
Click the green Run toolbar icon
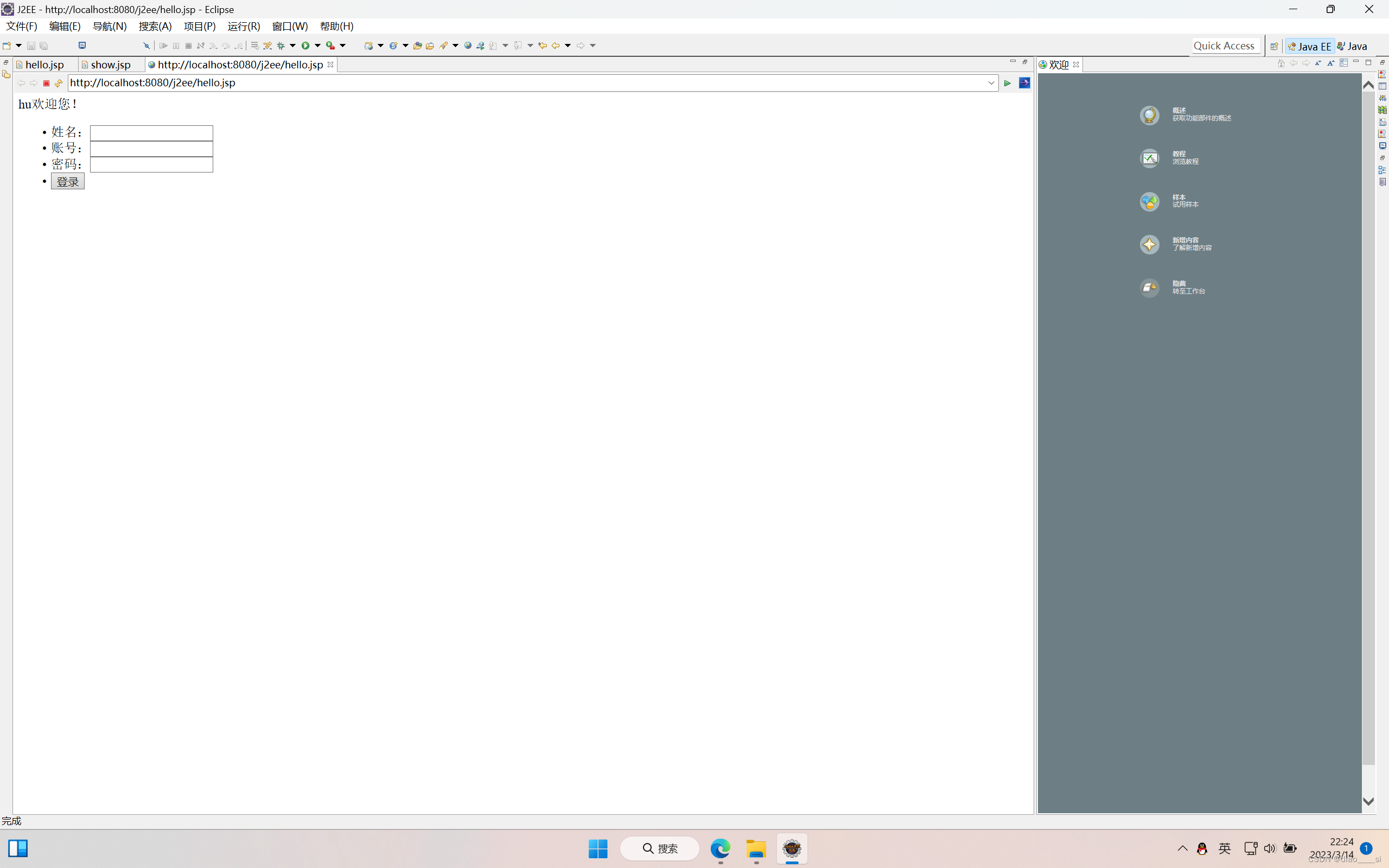pyautogui.click(x=305, y=46)
